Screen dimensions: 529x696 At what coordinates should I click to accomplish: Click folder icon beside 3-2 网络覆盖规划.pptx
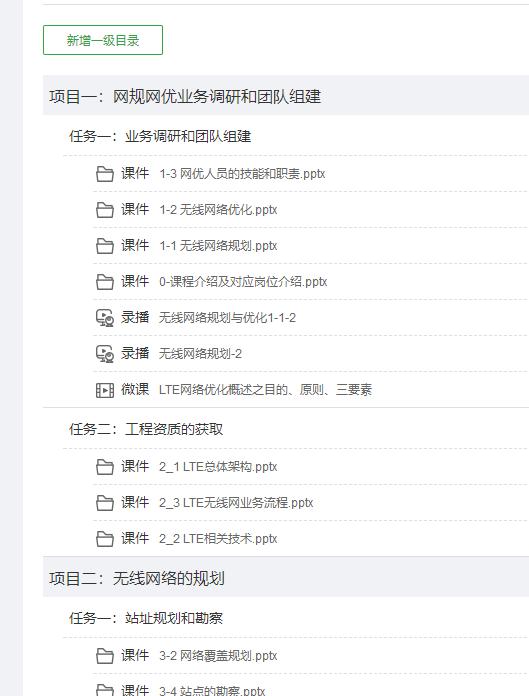tap(105, 656)
